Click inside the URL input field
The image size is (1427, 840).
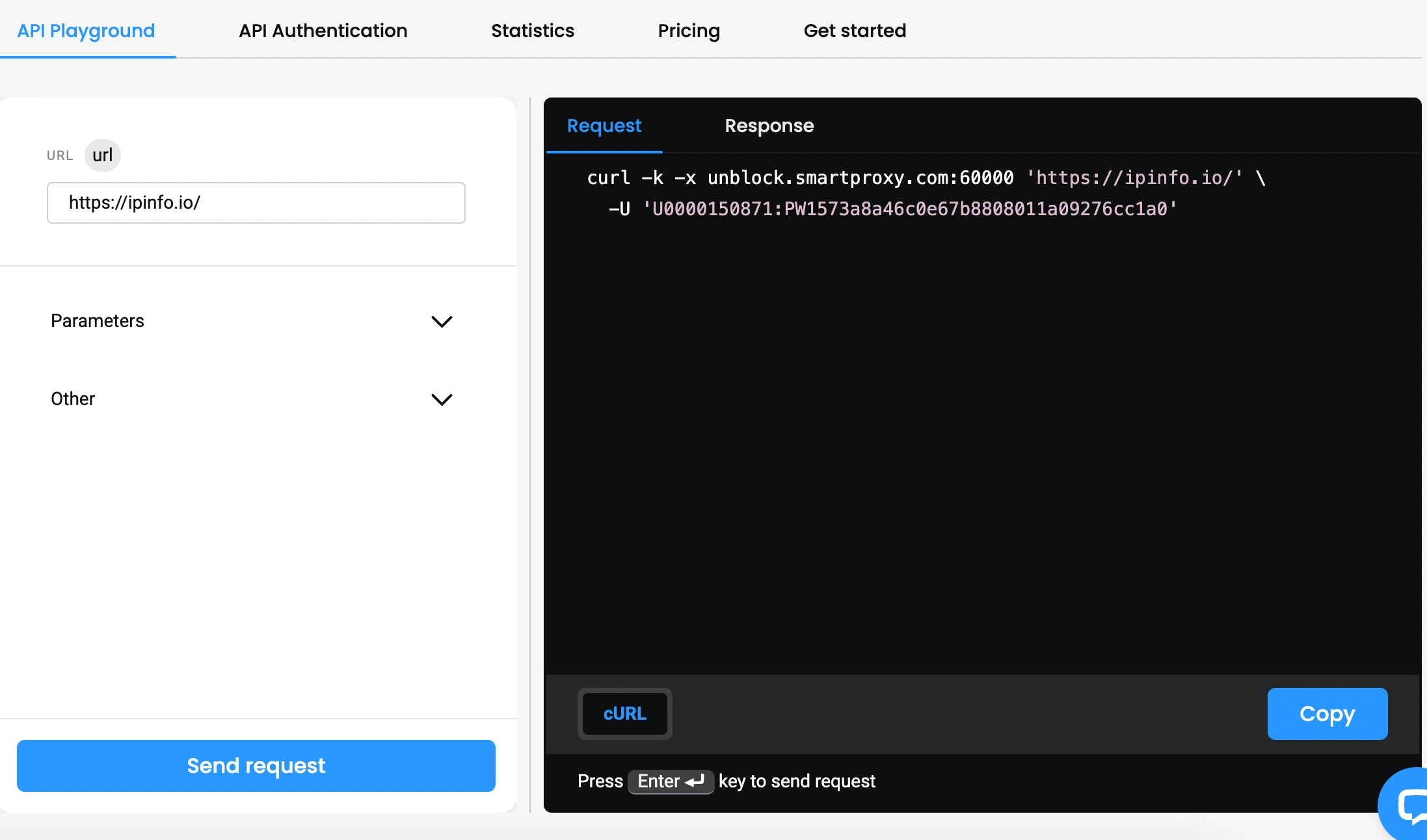click(x=256, y=202)
